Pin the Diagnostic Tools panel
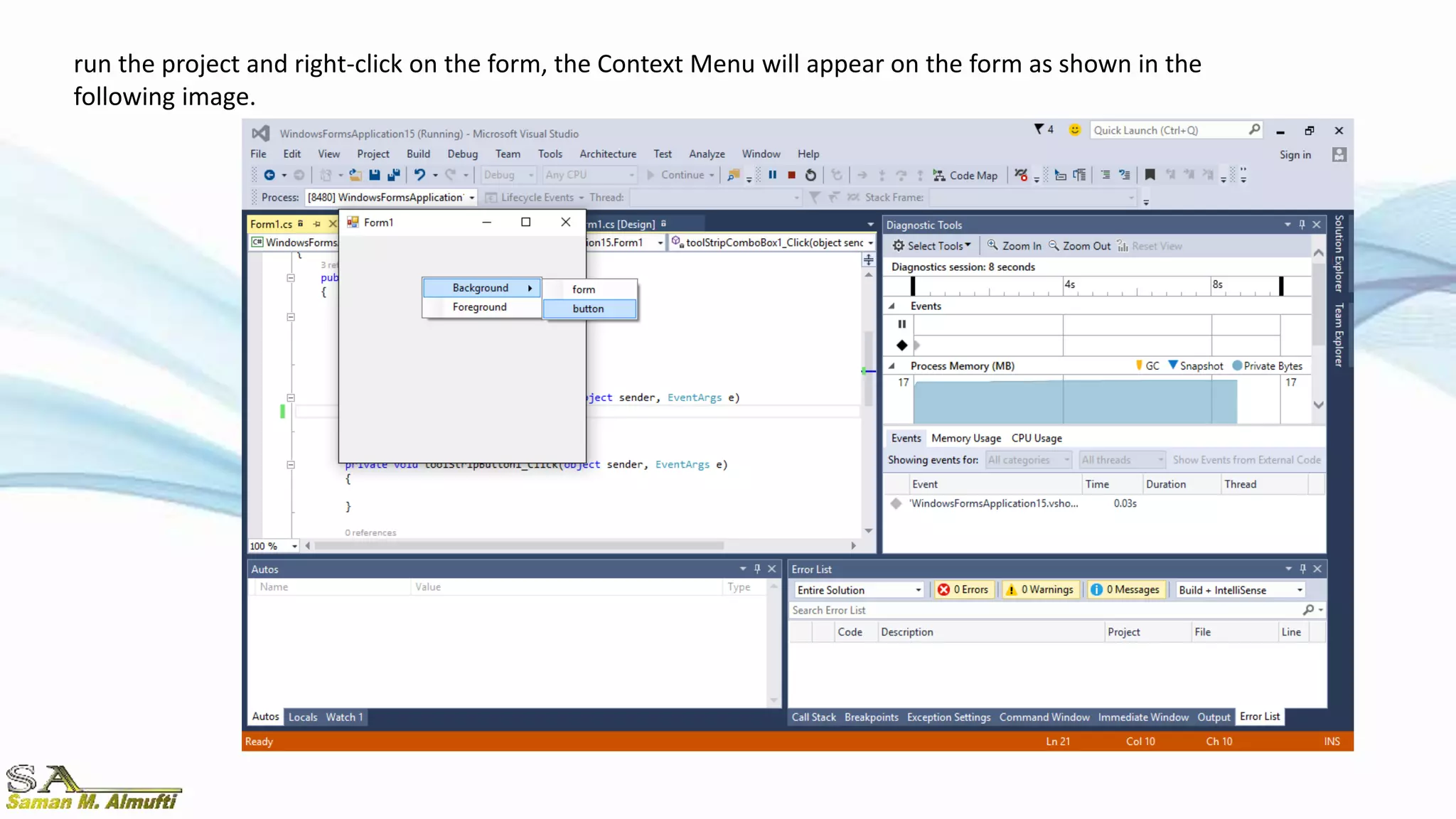The width and height of the screenshot is (1456, 819). [1302, 225]
